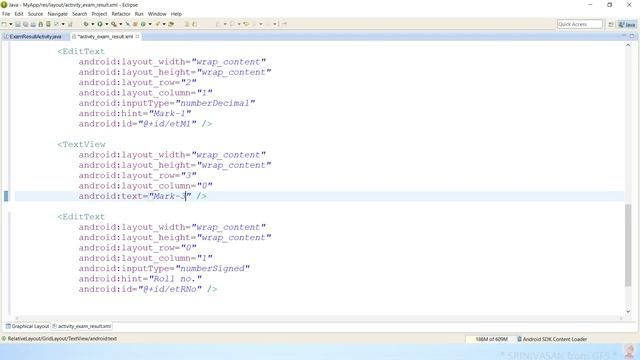Click the green Run icon
640x360 pixels.
[x=100, y=24]
